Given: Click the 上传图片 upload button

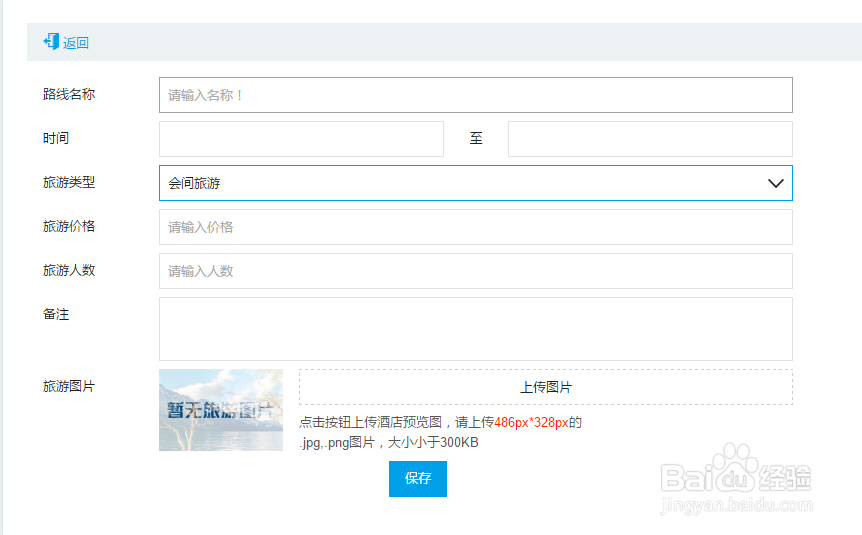Looking at the screenshot, I should 546,387.
